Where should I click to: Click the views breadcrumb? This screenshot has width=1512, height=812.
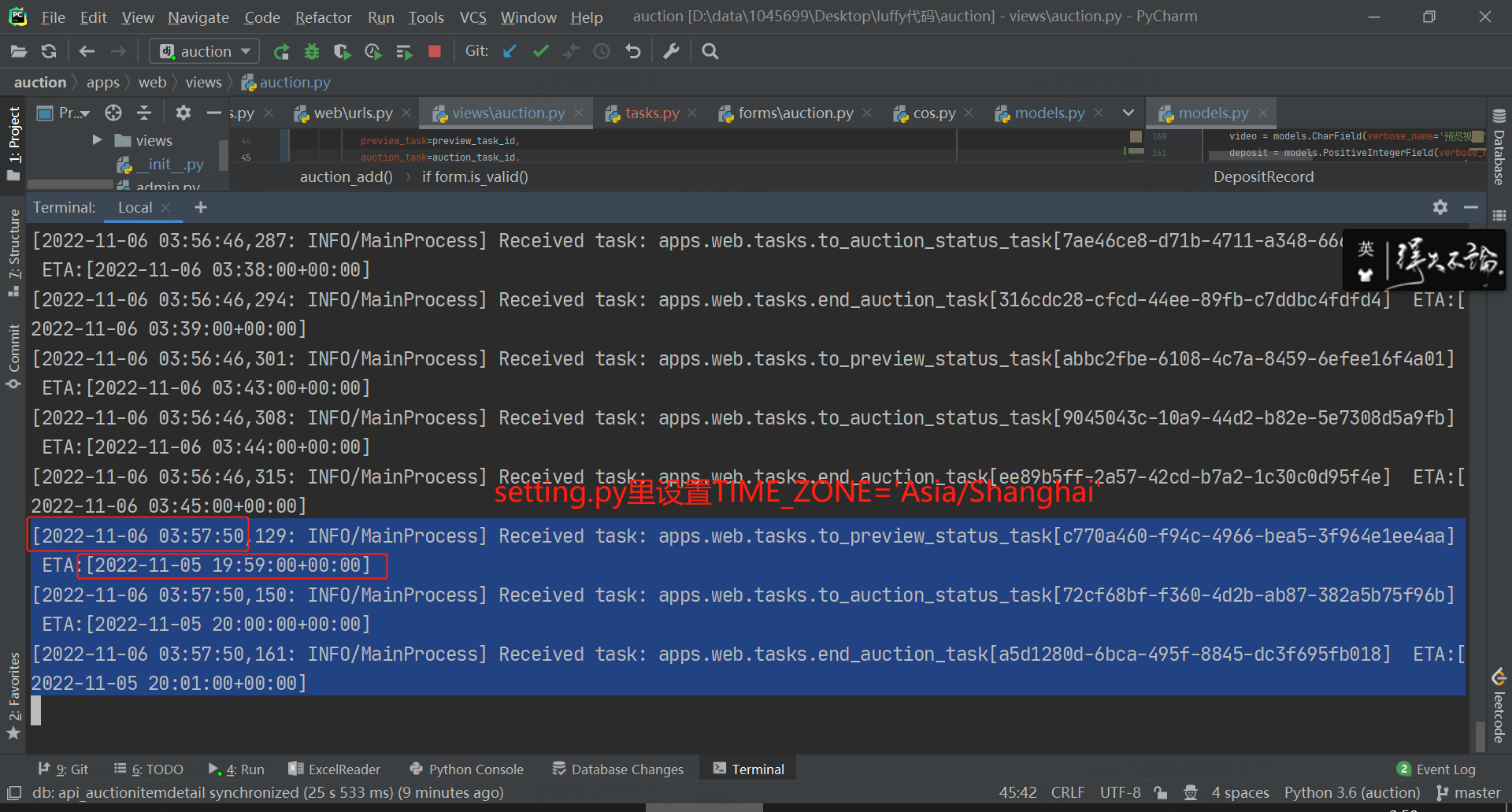point(204,82)
